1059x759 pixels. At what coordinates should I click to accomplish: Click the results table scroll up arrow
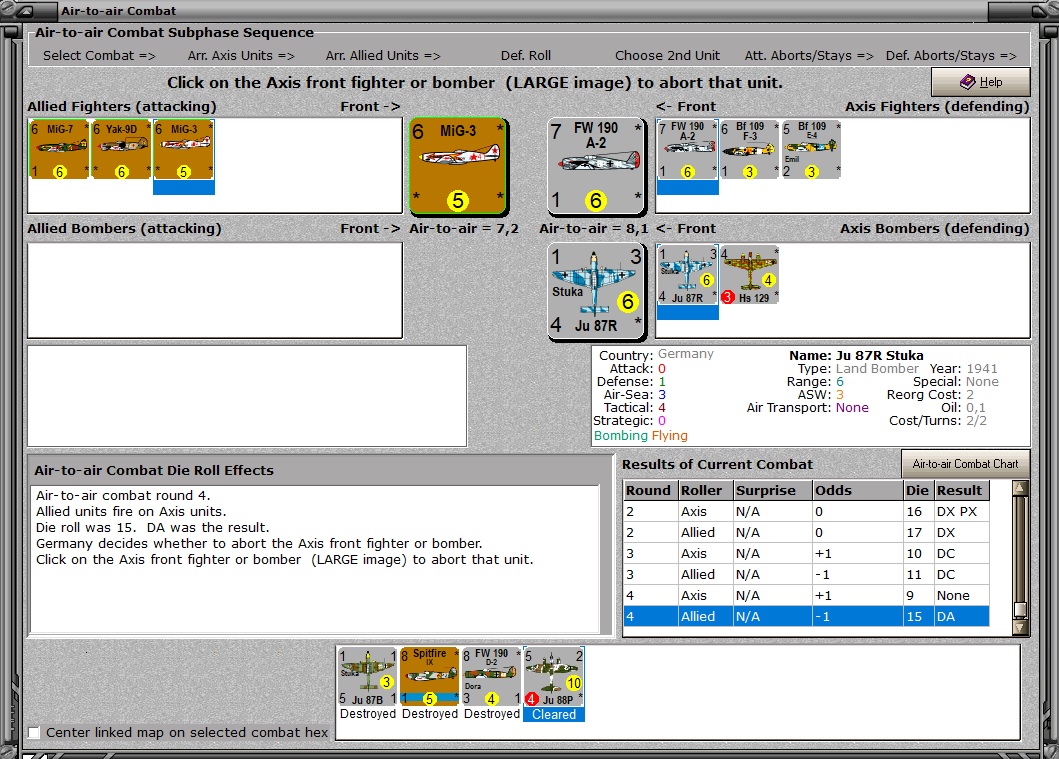[x=1020, y=488]
